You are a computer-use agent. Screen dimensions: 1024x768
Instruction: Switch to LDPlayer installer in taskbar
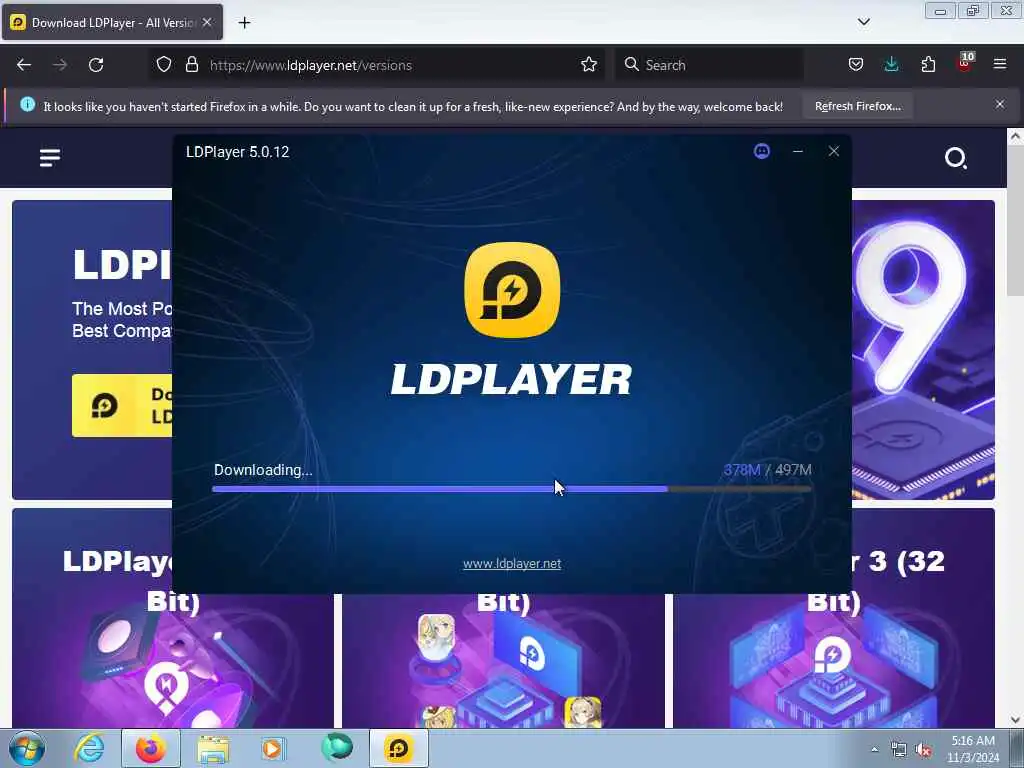point(399,748)
